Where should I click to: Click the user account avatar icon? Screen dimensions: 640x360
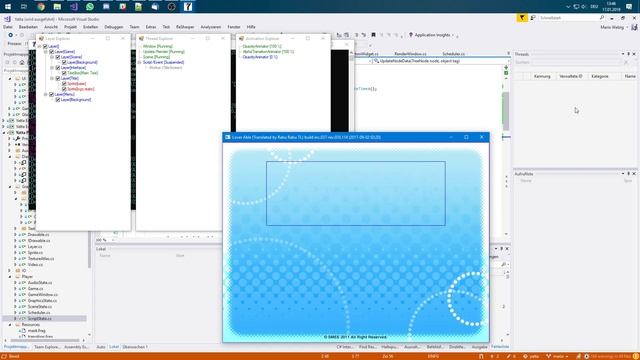(634, 27)
